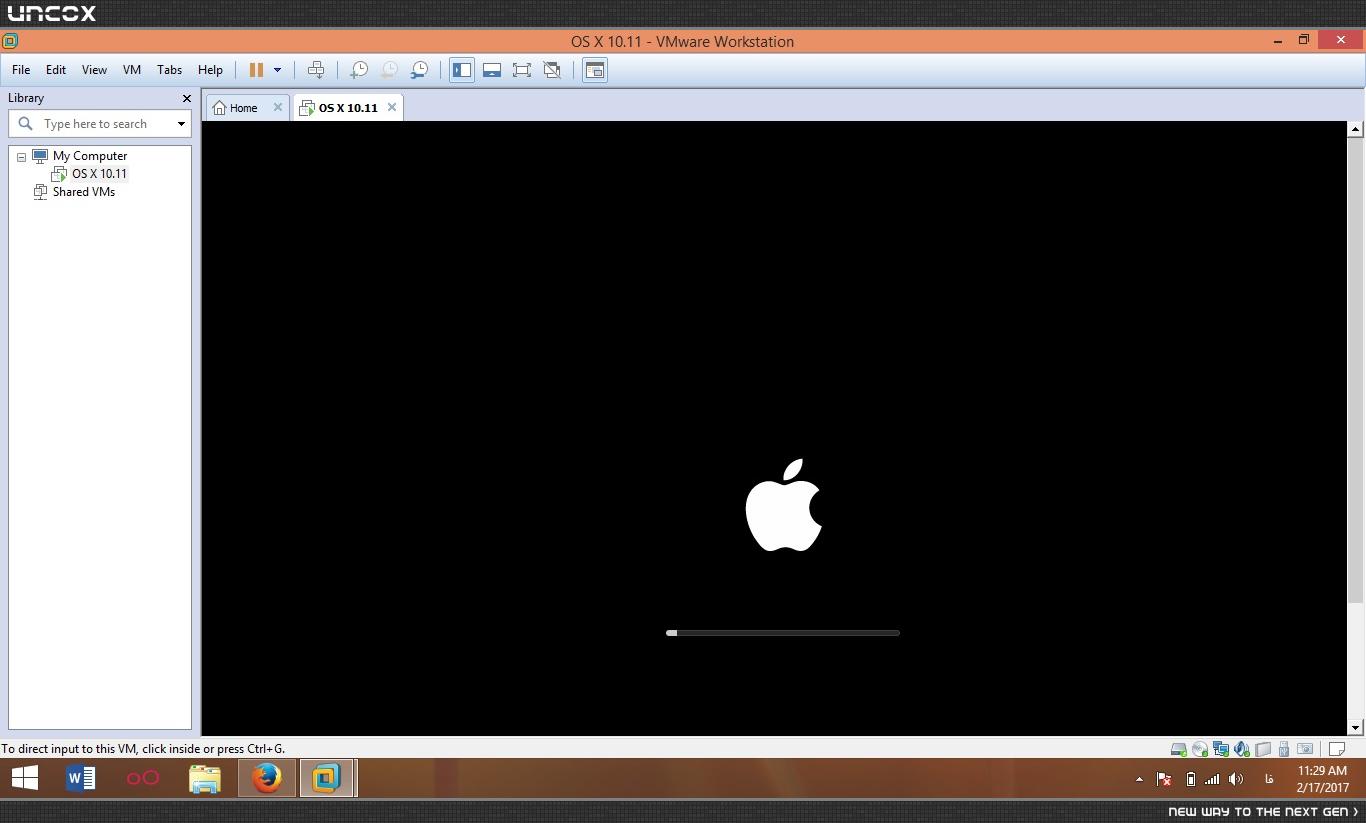The height and width of the screenshot is (823, 1366).
Task: Click the macOS boot progress bar
Action: coord(783,633)
